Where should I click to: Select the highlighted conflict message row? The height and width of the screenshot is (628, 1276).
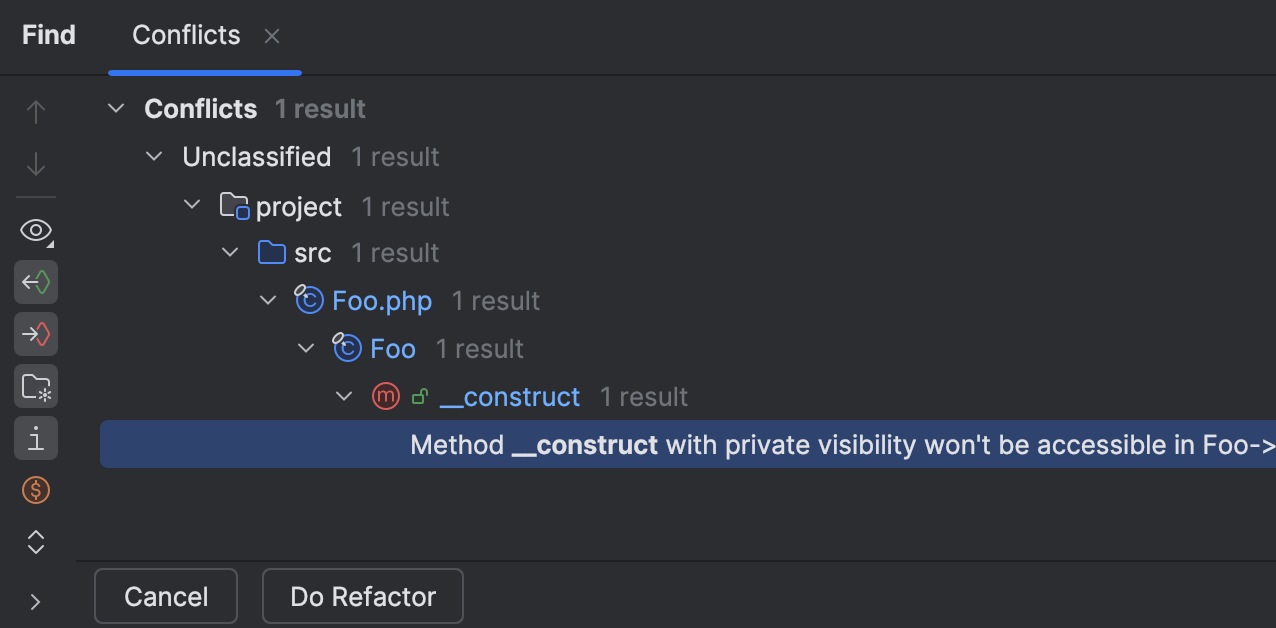[x=688, y=444]
